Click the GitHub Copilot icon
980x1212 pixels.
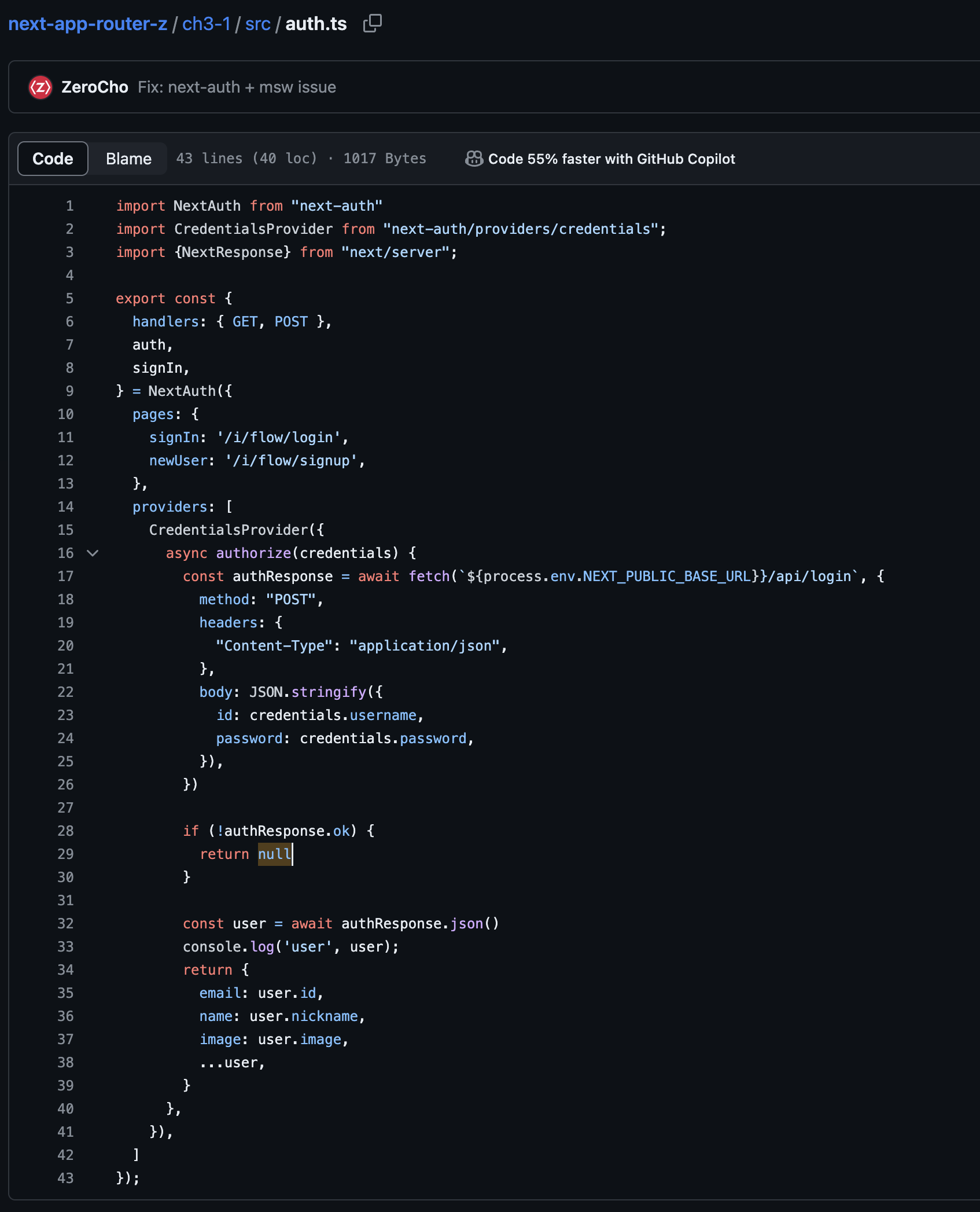point(474,159)
